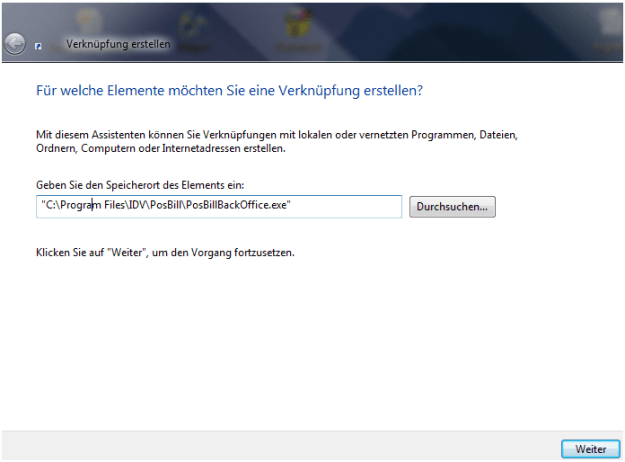The height and width of the screenshot is (462, 625).
Task: Click the label 'Geben Sie den Speicherort des Elements ein:'
Action: (140, 185)
